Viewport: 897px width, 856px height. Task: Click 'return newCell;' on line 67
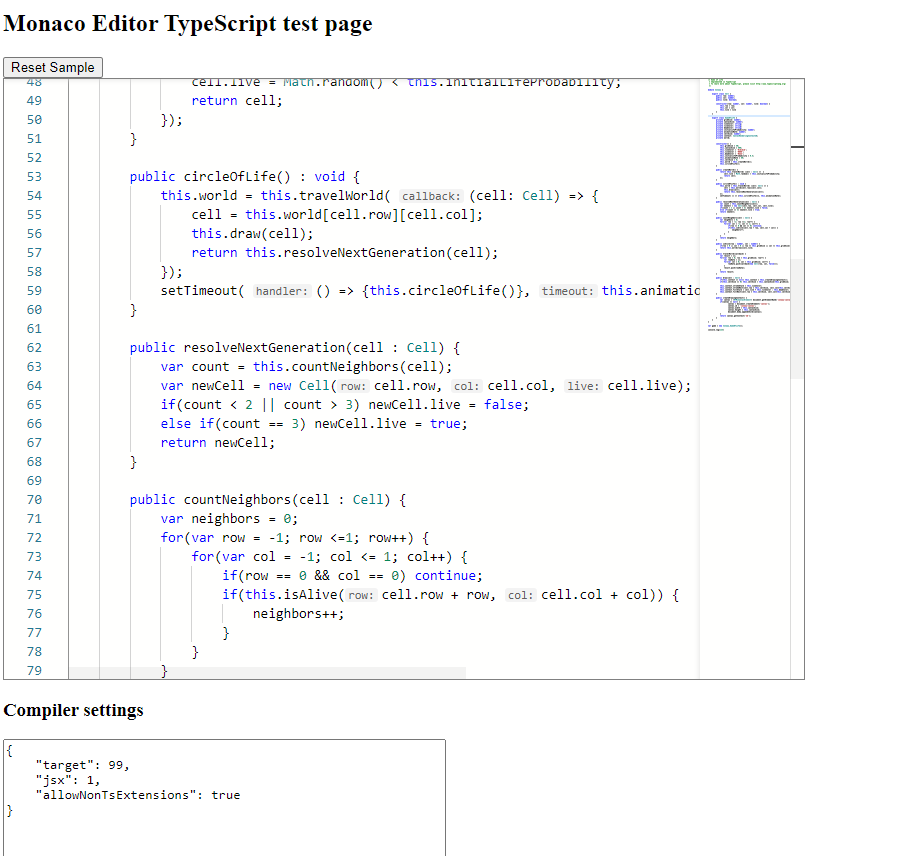coord(217,443)
